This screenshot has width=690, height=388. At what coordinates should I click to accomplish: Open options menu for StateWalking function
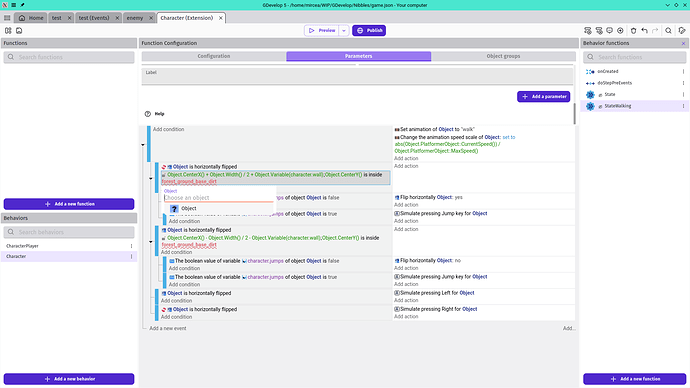pyautogui.click(x=683, y=106)
